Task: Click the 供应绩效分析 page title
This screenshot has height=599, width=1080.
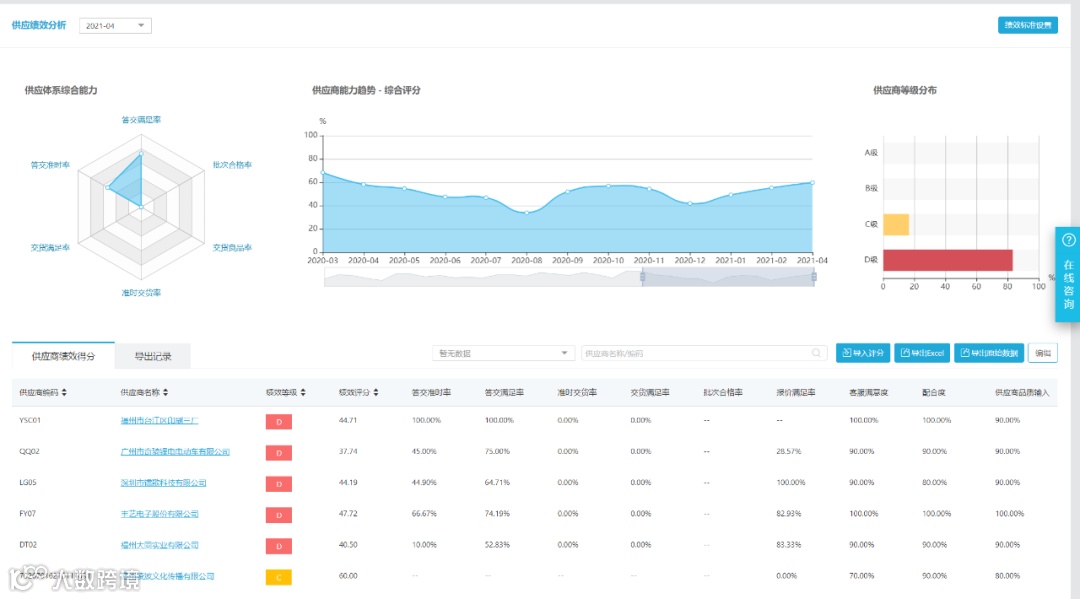Action: pos(39,25)
